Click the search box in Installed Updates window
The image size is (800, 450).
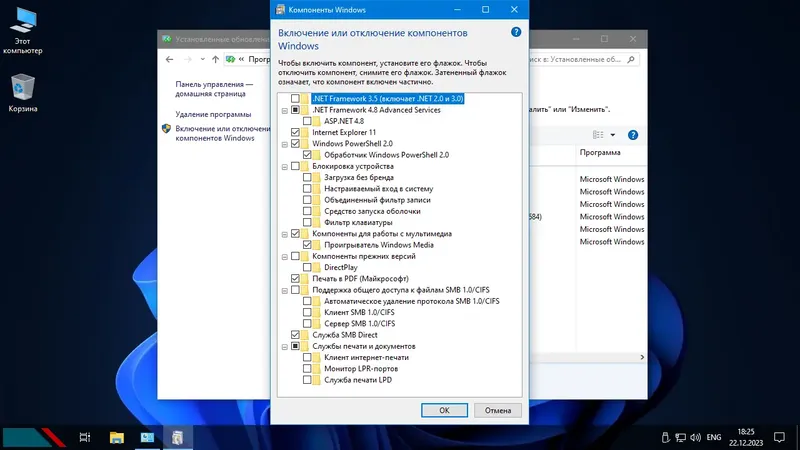click(584, 59)
